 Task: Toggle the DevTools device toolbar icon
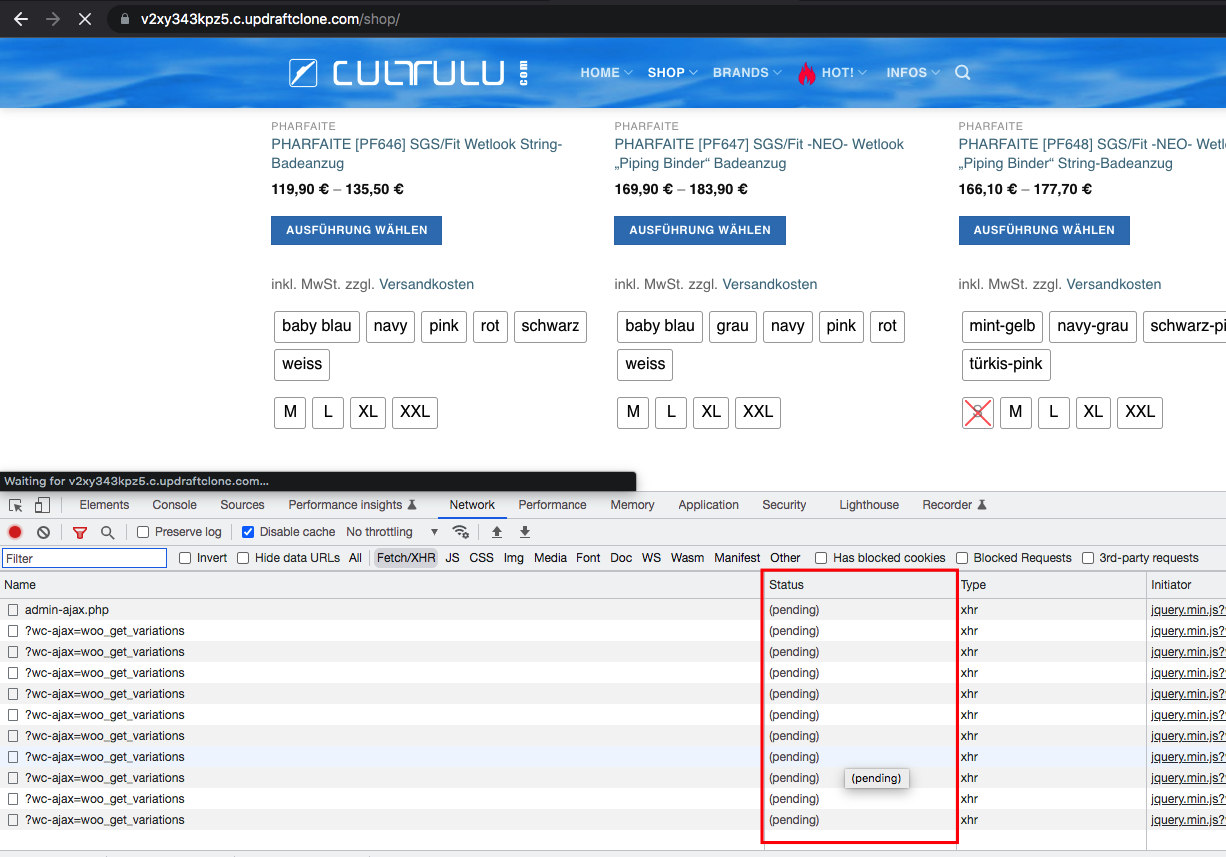tap(42, 505)
